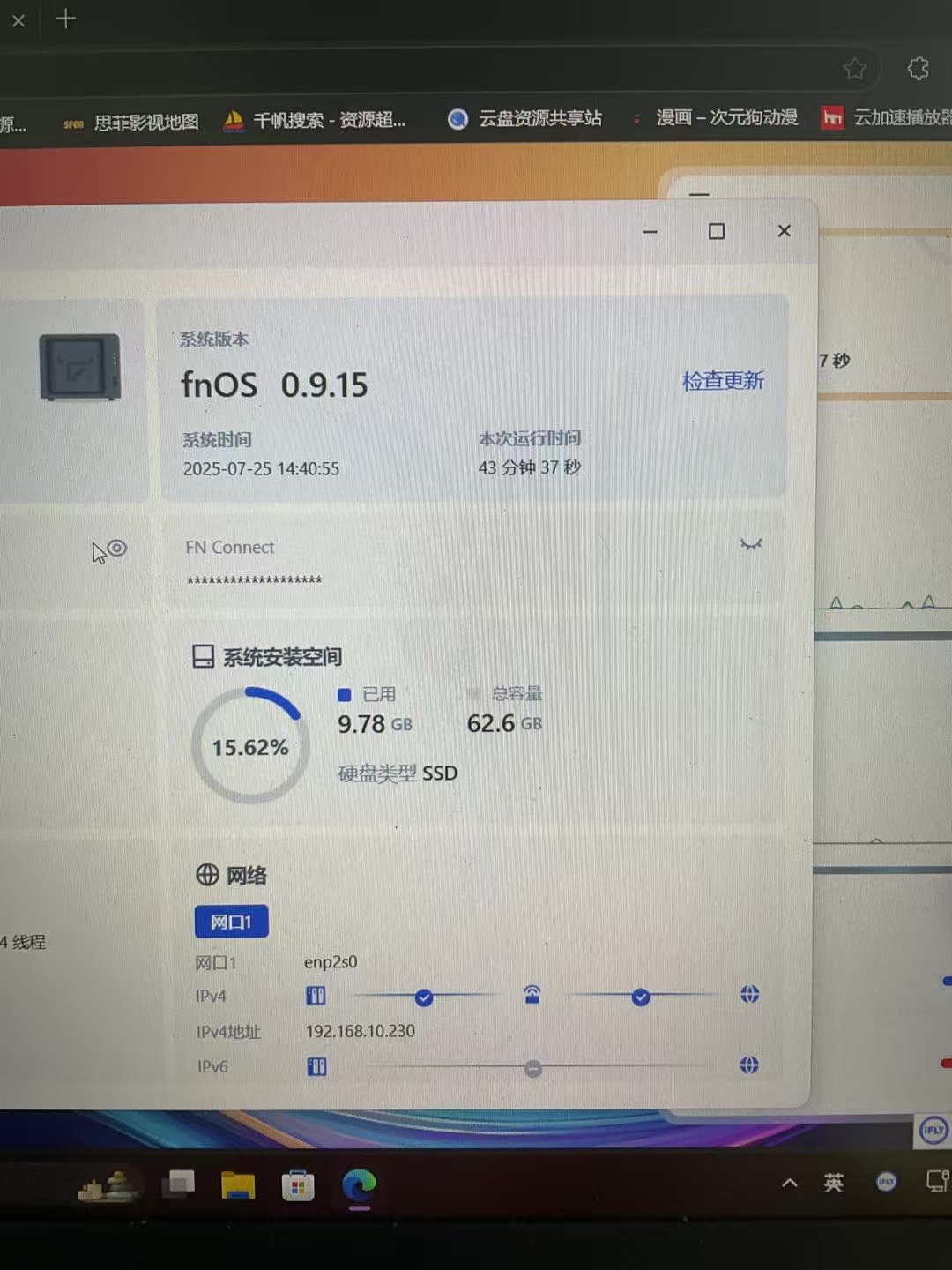The image size is (952, 1270).
Task: Click the fnOS 0.9.15 version text
Action: (x=274, y=385)
